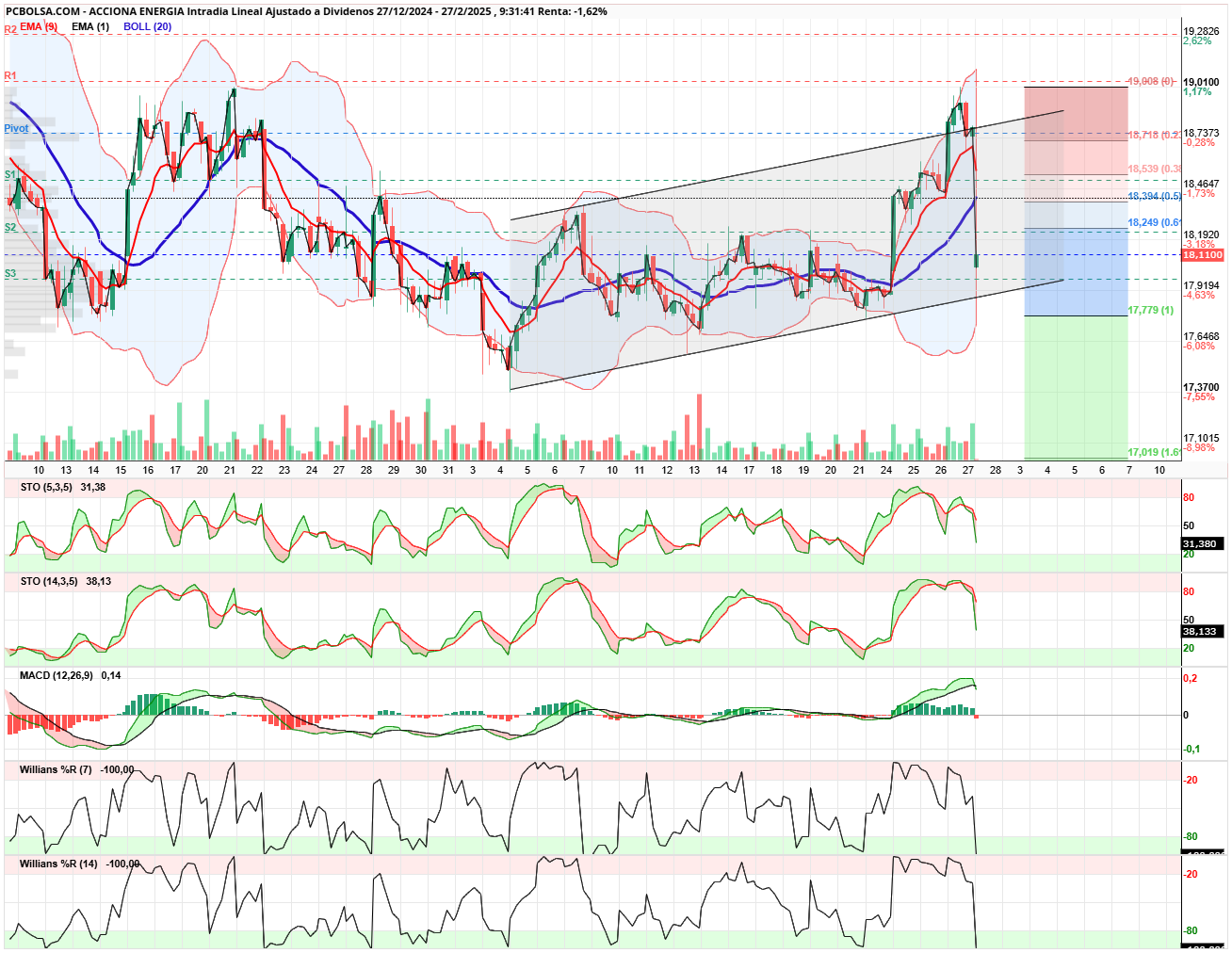Click the R2 resistance level label
Screen dimensions: 1232x953
10,30
